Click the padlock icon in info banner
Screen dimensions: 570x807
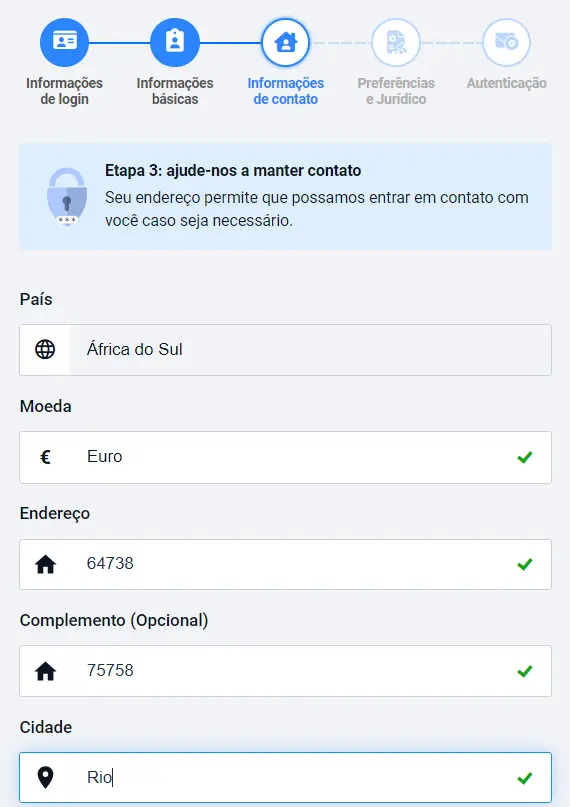click(67, 197)
